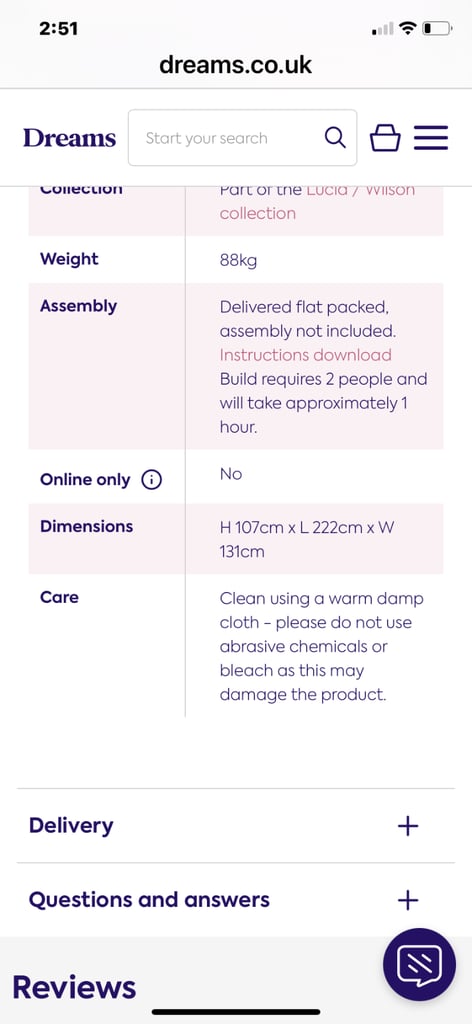This screenshot has height=1024, width=472.
Task: Expand Delivery section with plus icon
Action: click(x=408, y=826)
